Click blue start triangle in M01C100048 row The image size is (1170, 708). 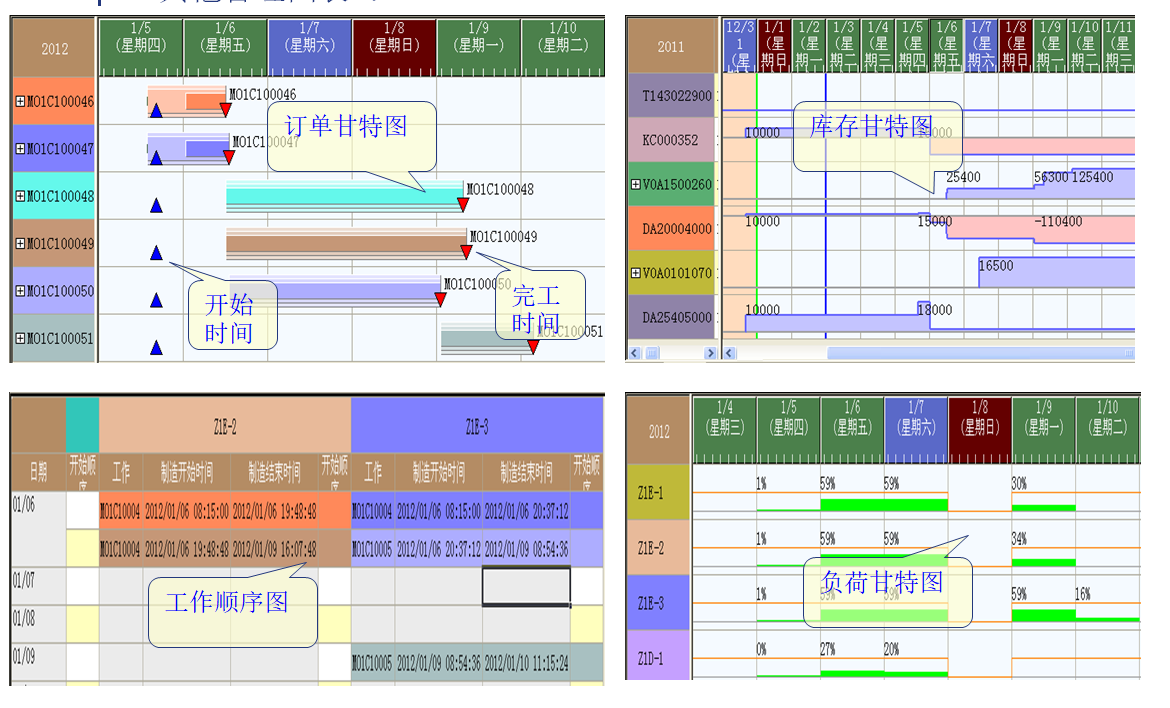pos(156,205)
